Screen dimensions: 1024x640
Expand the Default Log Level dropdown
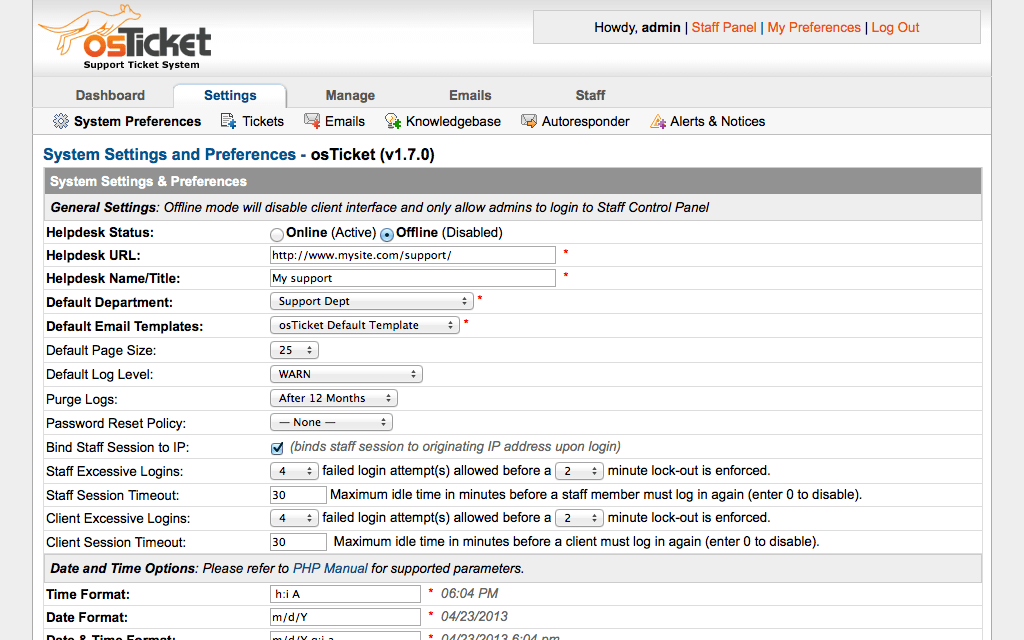coord(346,374)
